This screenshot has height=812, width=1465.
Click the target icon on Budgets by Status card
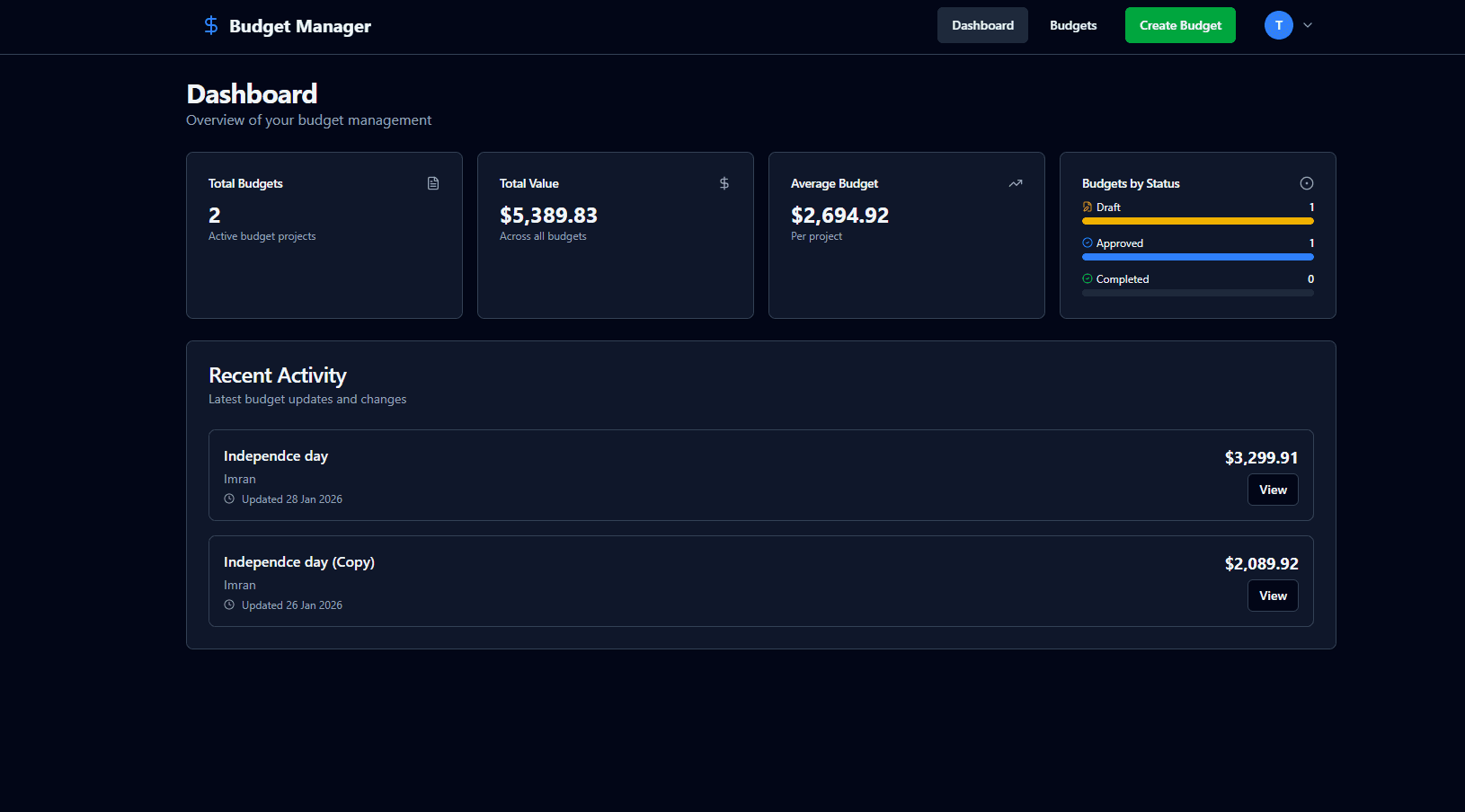pyautogui.click(x=1307, y=182)
